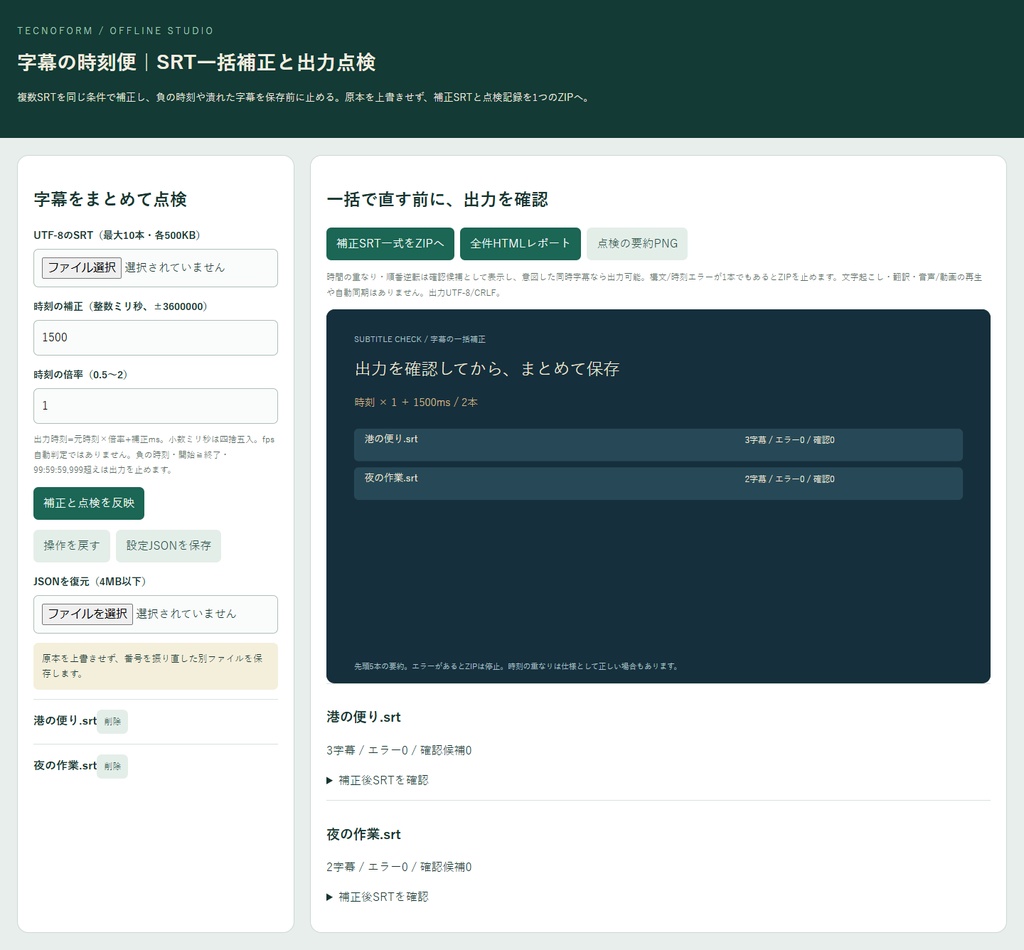The width and height of the screenshot is (1024, 950).
Task: Expand 補正後SRTを確認 under 夜の作業.srt
Action: click(377, 897)
